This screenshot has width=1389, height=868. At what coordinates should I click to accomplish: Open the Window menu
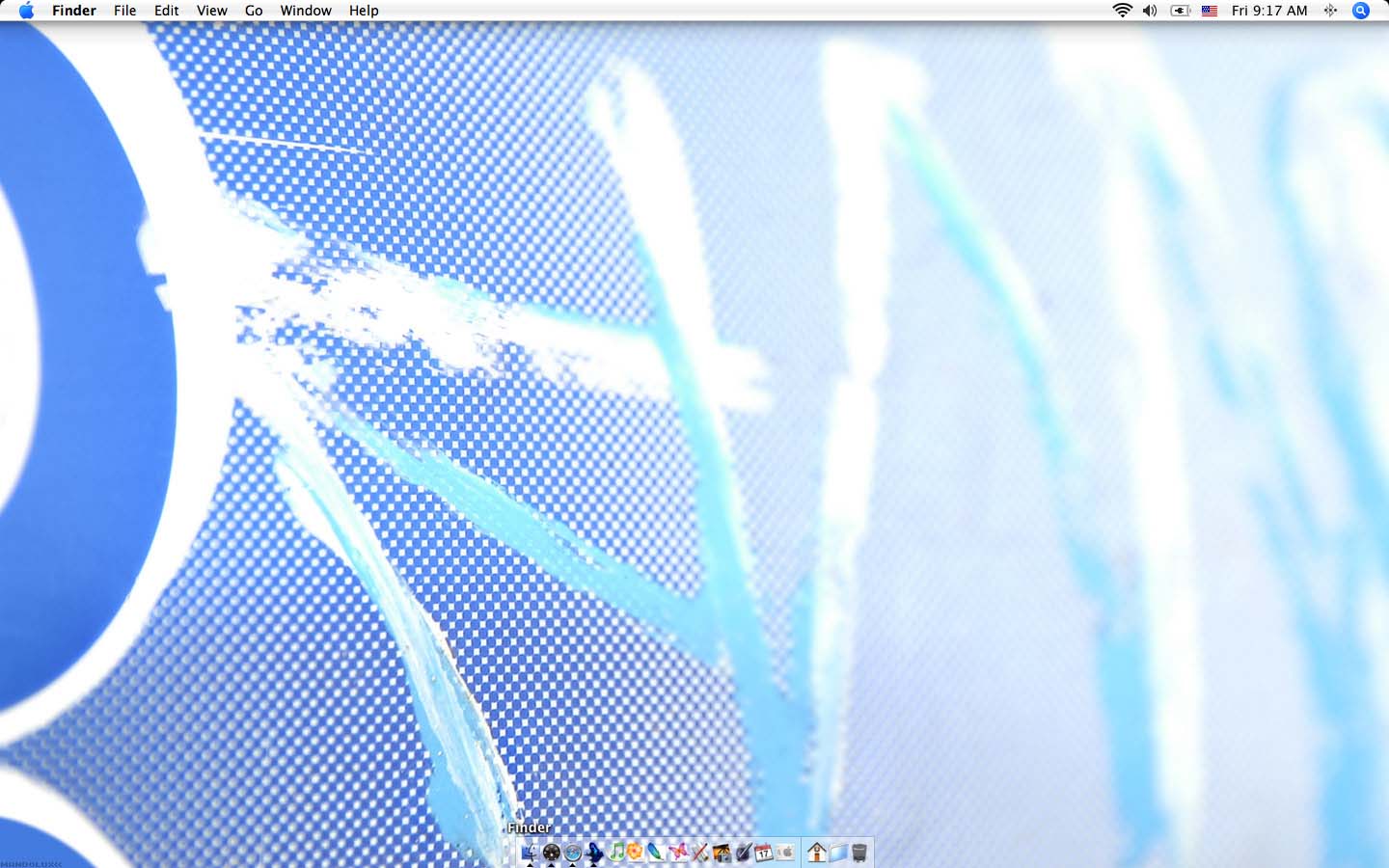(306, 11)
